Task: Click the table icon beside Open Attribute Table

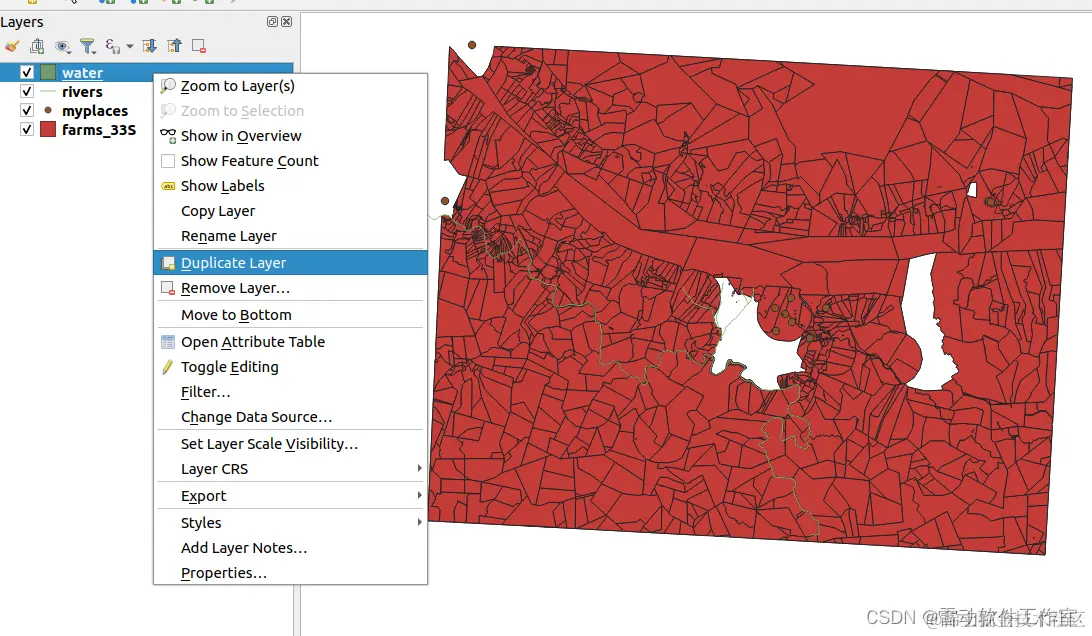Action: (168, 342)
